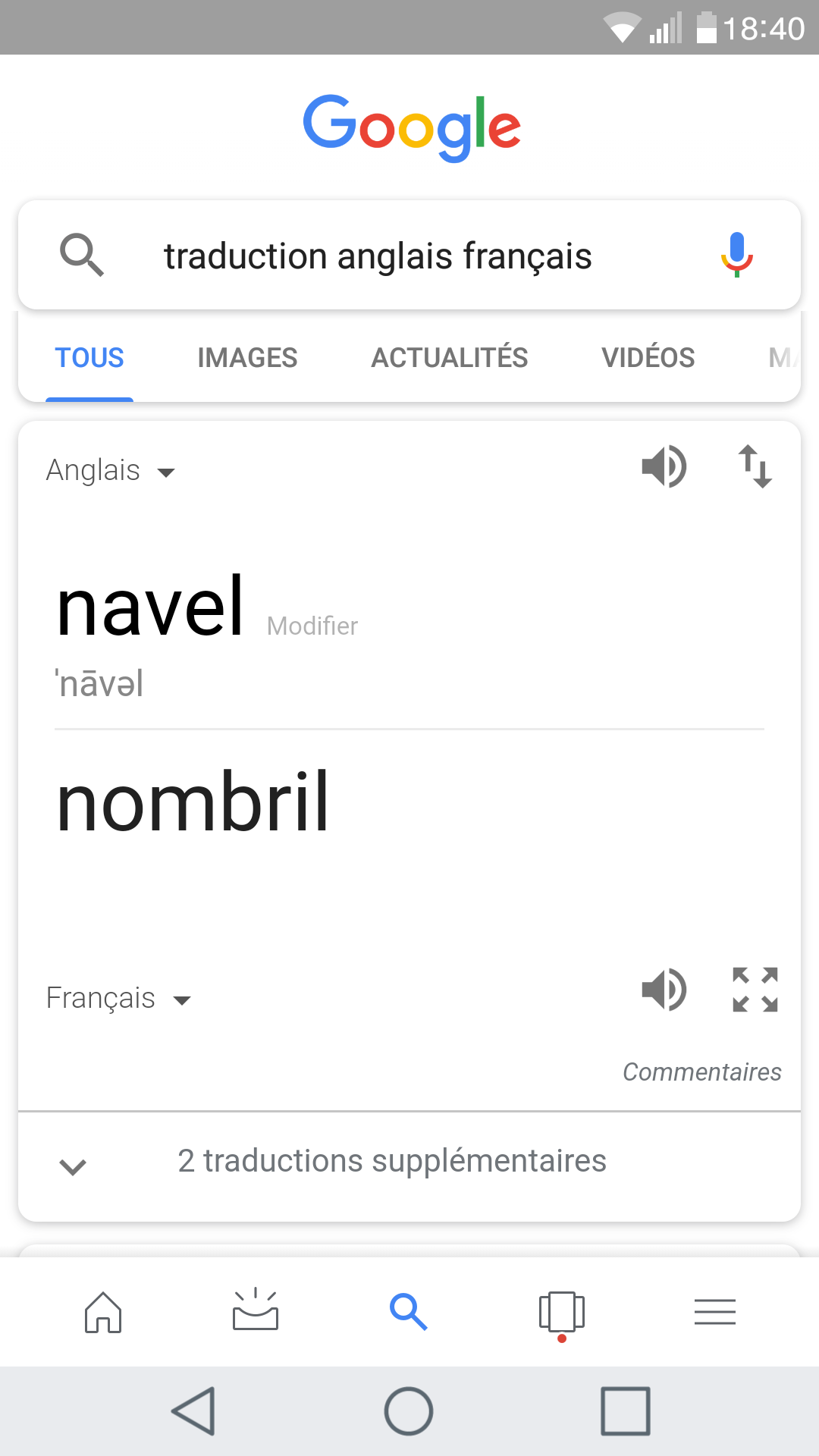Open the updates tray icon in the bottom bar
The width and height of the screenshot is (819, 1456).
pyautogui.click(x=256, y=1310)
